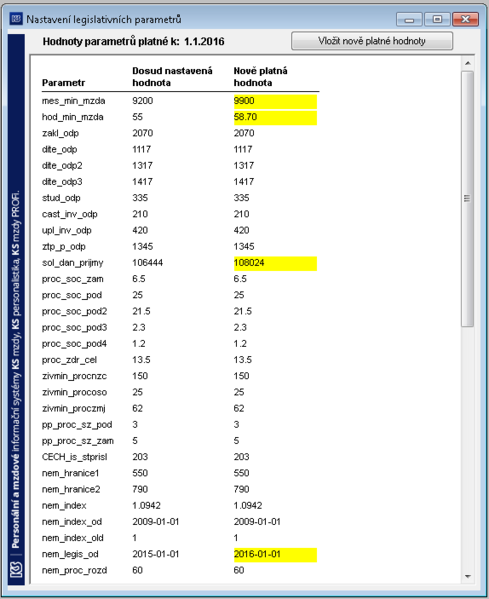Click the vertical scrollbar thumb
This screenshot has height=599, width=489.
tap(467, 199)
